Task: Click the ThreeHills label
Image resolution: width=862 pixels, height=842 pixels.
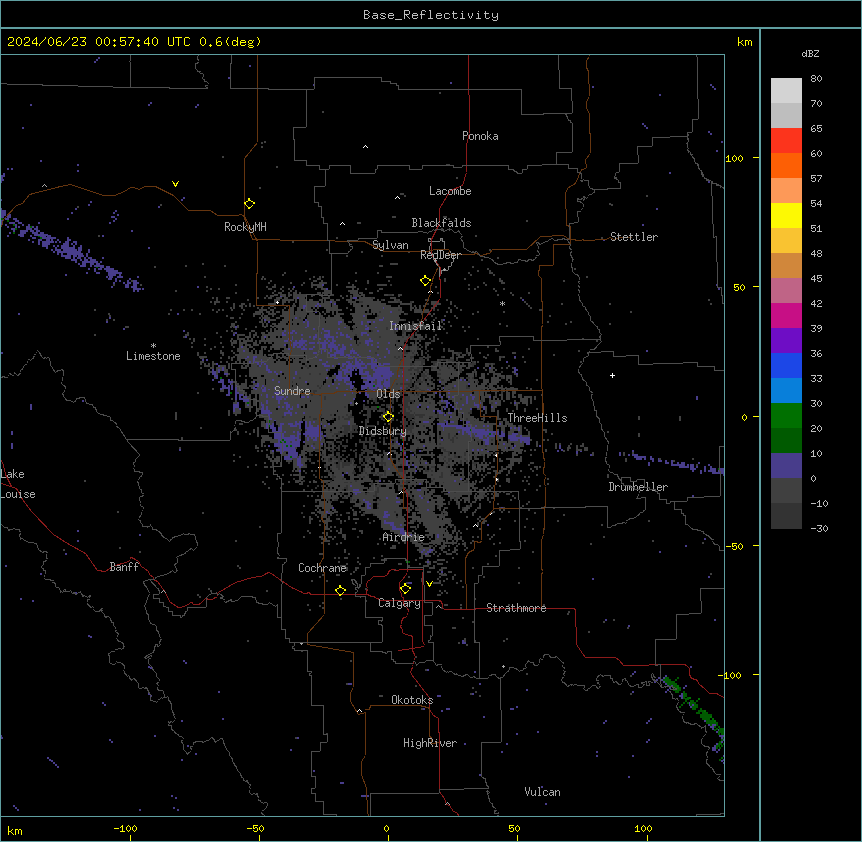Action: click(537, 418)
